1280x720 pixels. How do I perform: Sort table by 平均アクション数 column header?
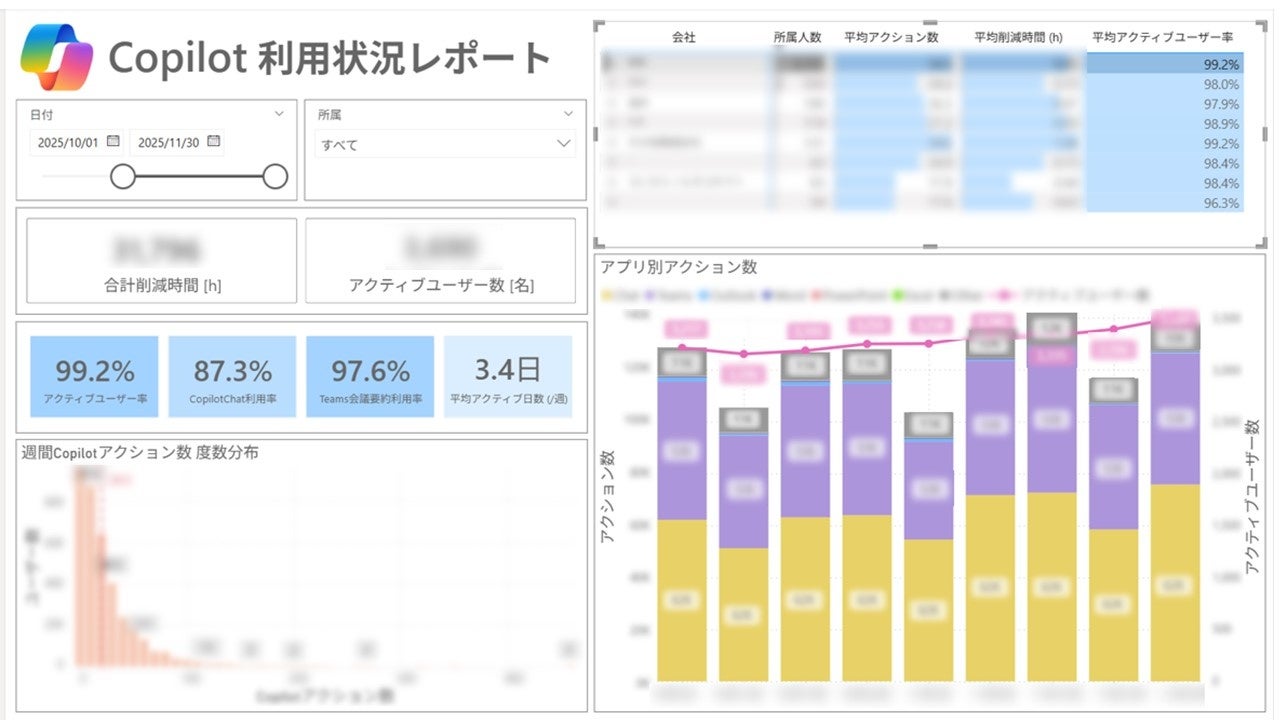tap(891, 37)
